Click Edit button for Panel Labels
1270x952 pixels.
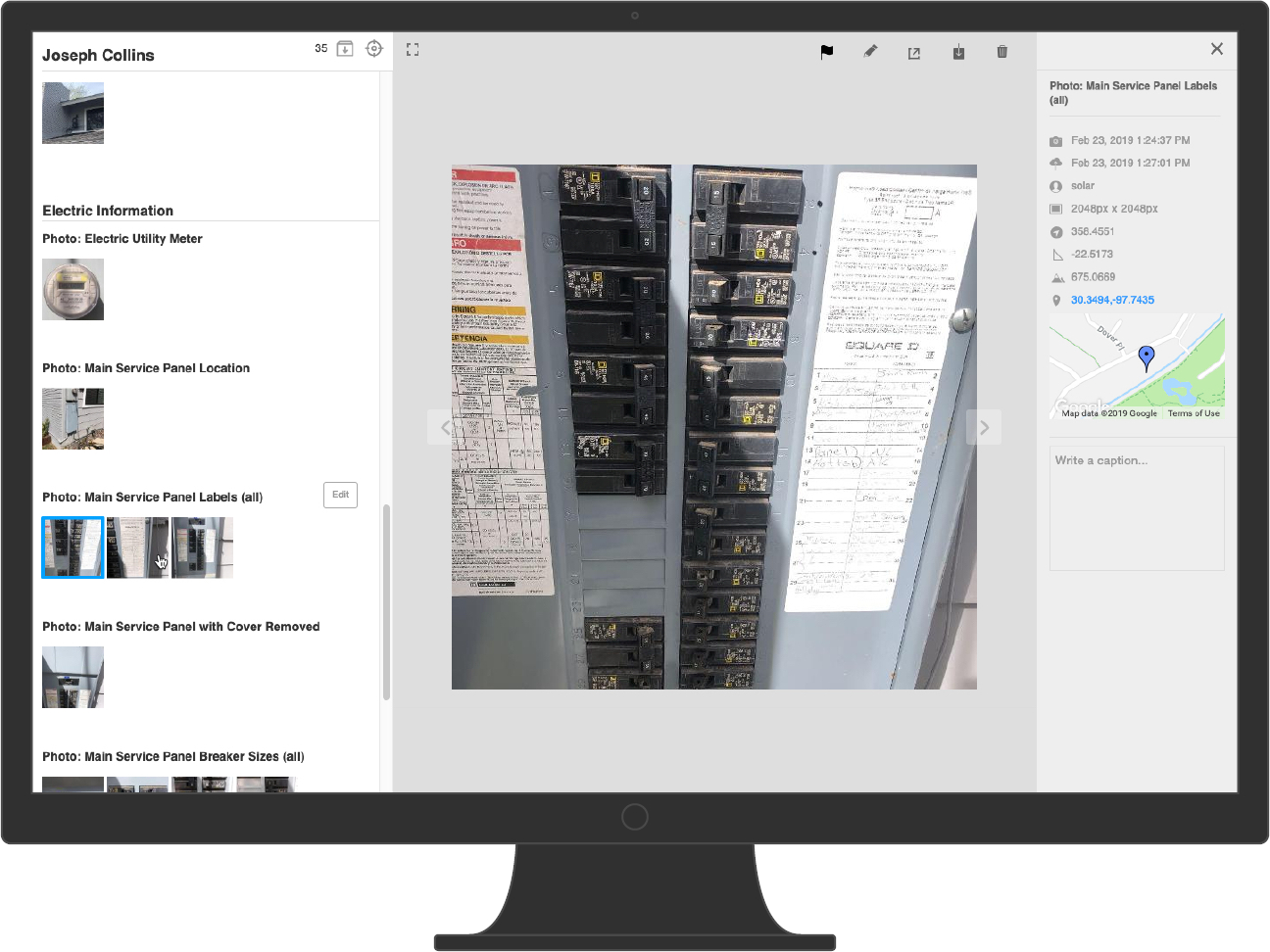(x=340, y=495)
